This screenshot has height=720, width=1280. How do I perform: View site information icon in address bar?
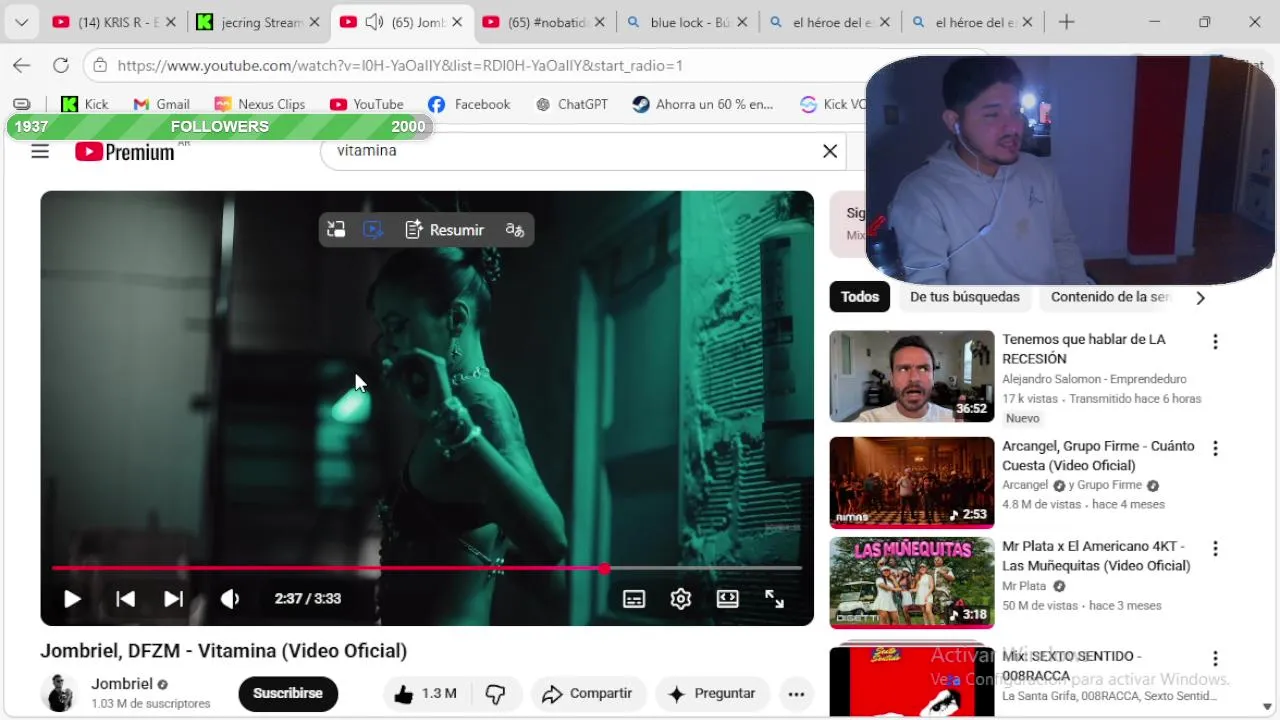(99, 66)
